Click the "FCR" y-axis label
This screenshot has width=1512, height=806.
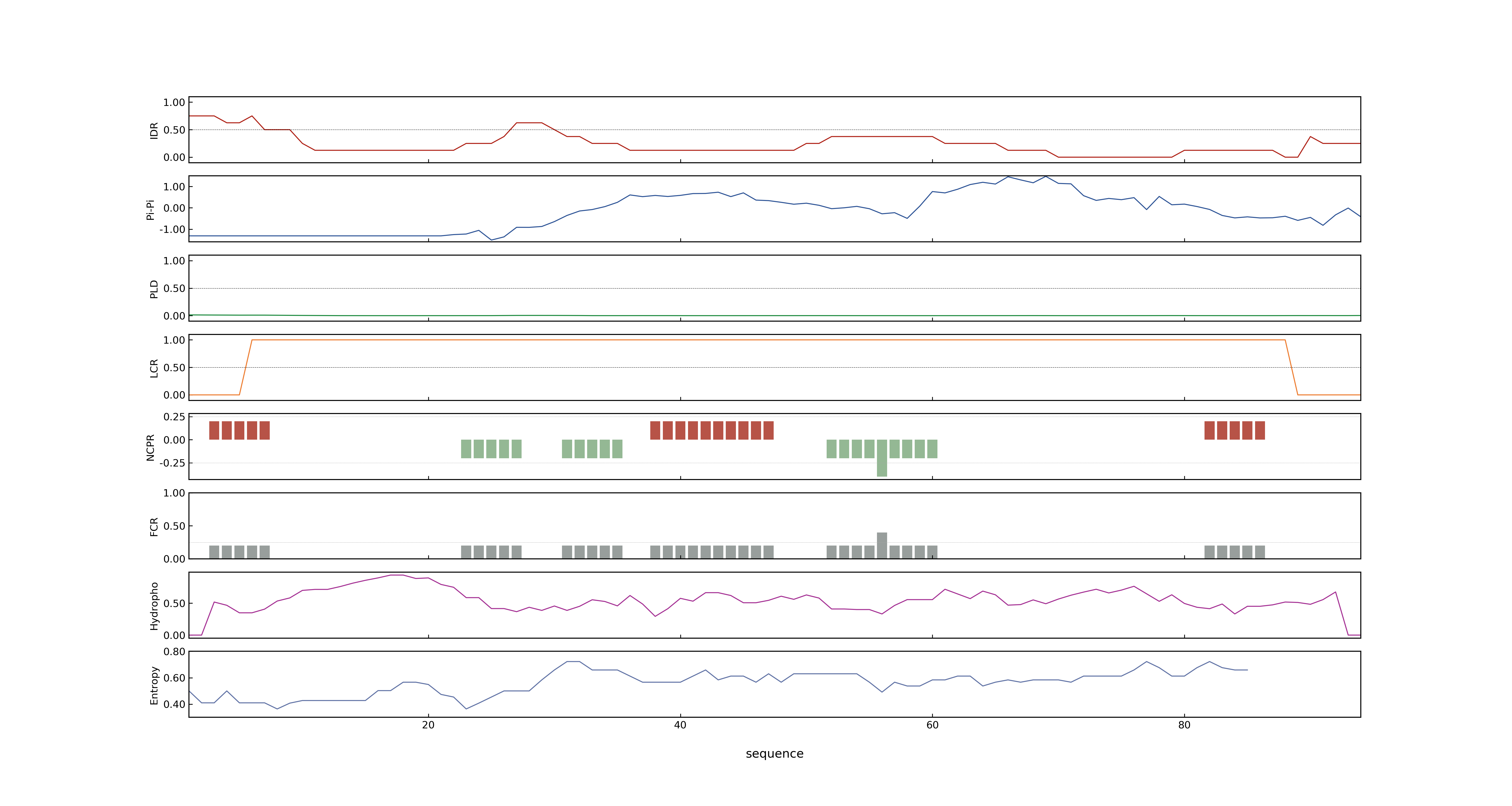tap(154, 527)
